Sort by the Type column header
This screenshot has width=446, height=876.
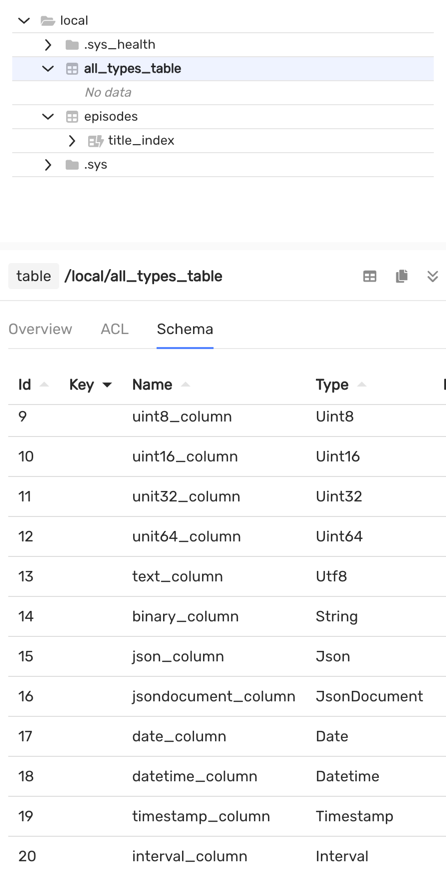point(332,384)
